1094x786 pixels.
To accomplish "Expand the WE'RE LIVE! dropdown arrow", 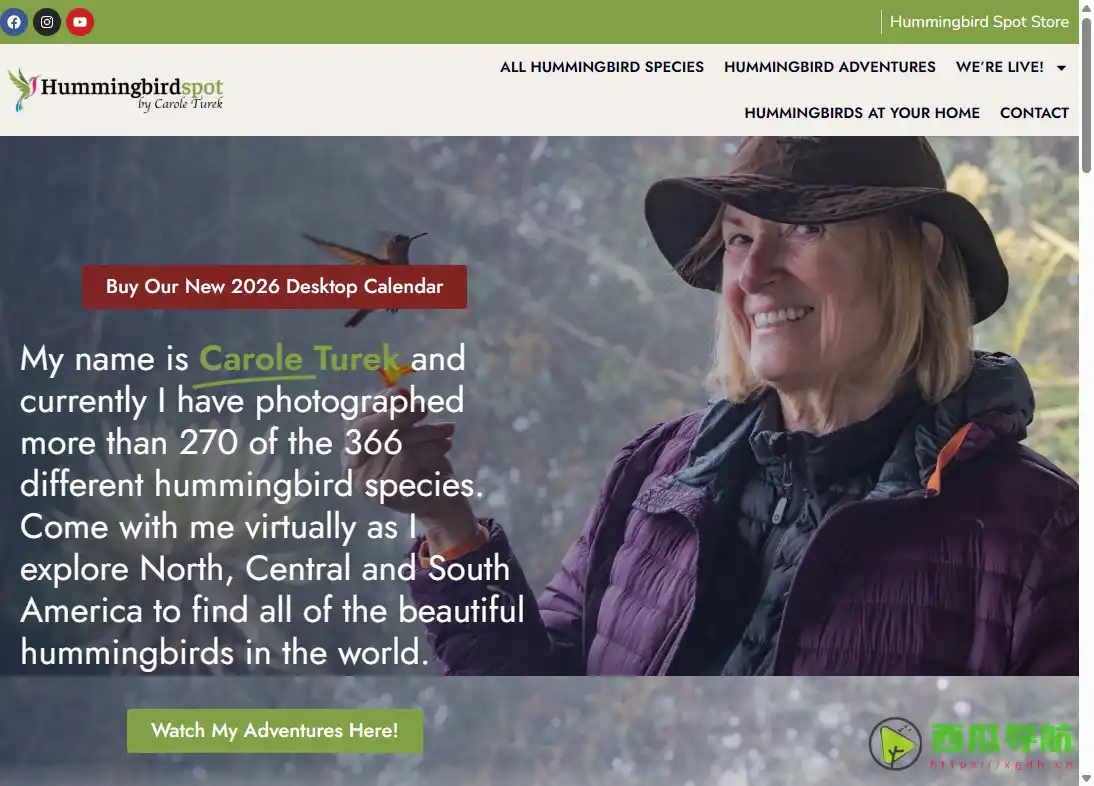I will coord(1061,68).
